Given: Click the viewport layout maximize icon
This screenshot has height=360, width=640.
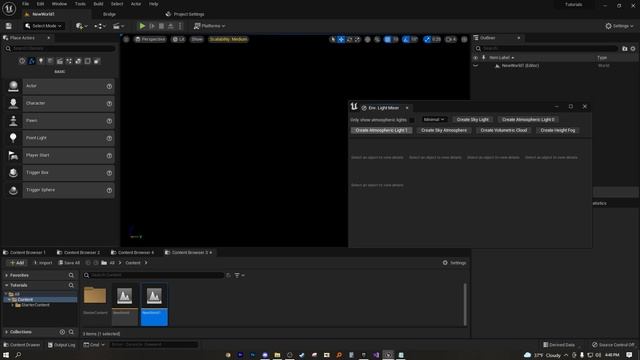Looking at the screenshot, I should click(464, 40).
